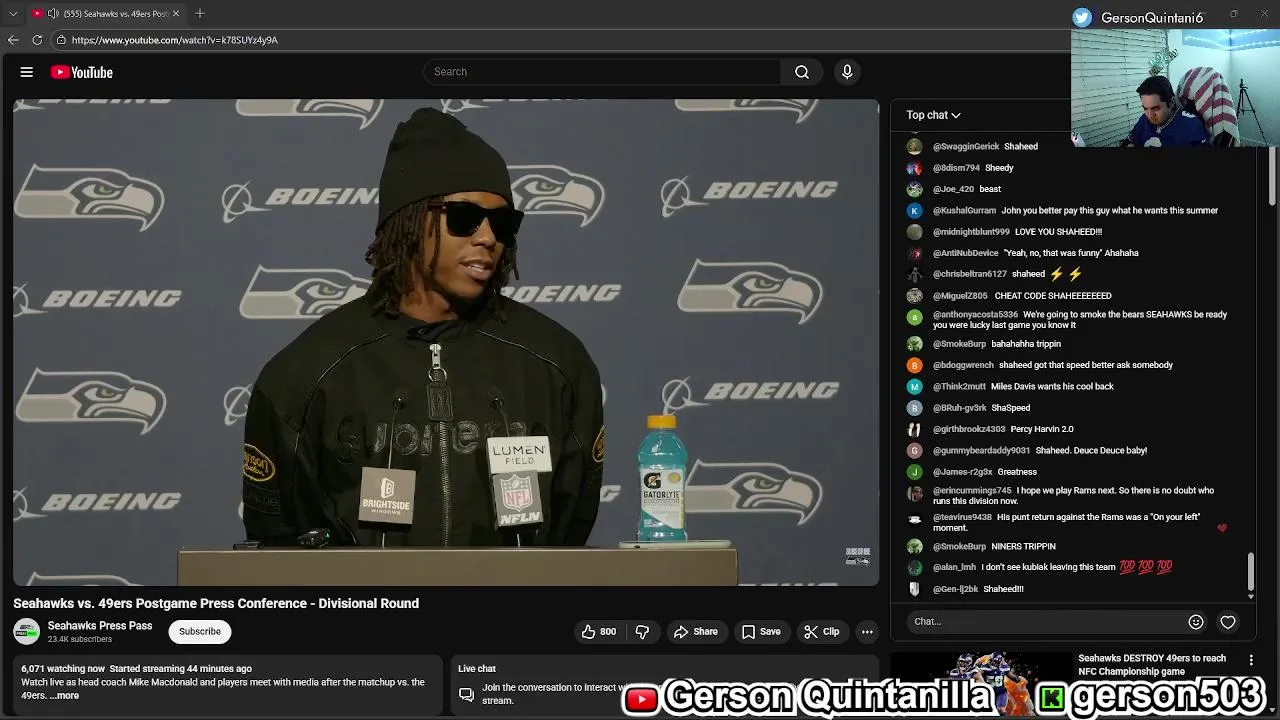Open the Seahawks Press Pass channel name
This screenshot has height=720, width=1280.
click(100, 626)
